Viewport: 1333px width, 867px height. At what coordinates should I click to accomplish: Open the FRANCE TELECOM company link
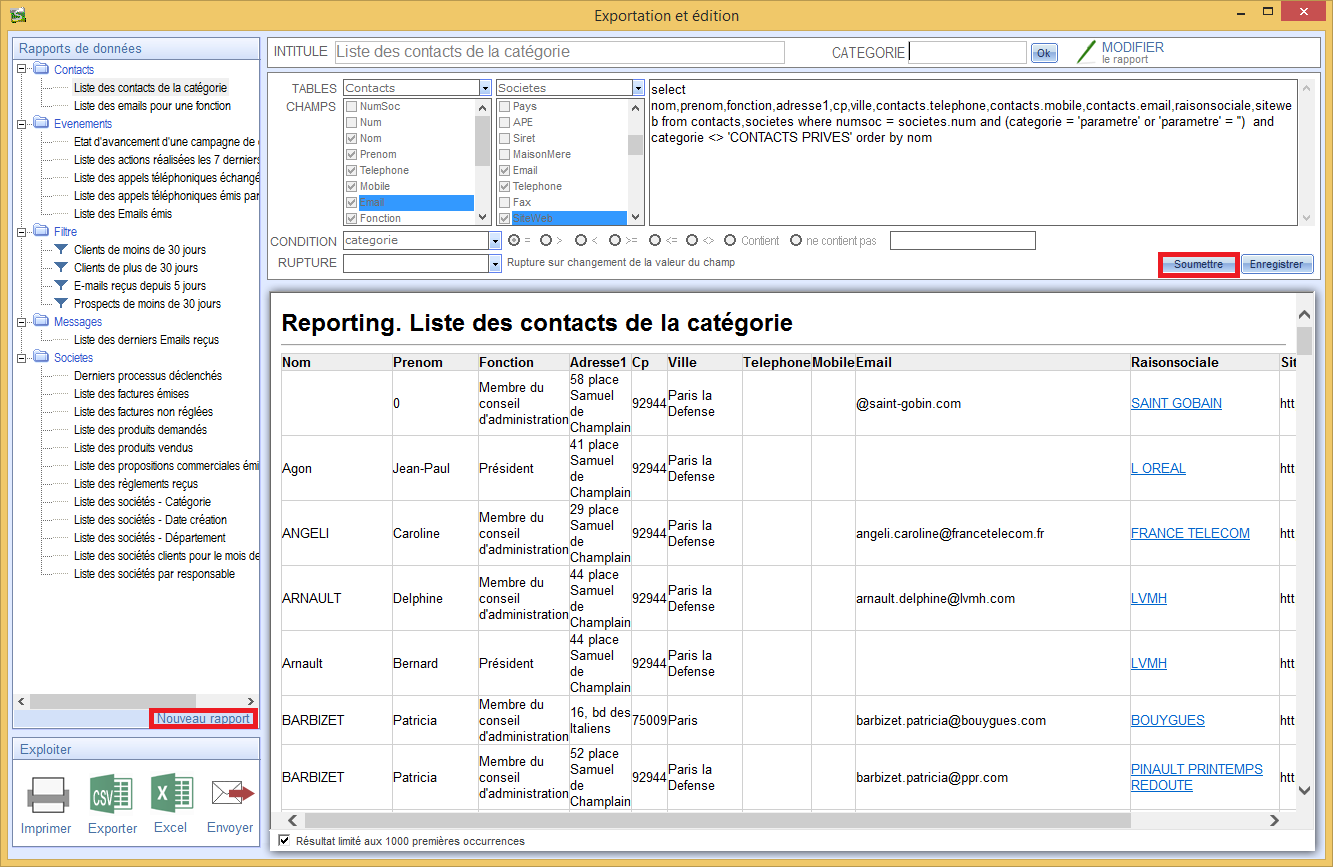pos(1190,533)
